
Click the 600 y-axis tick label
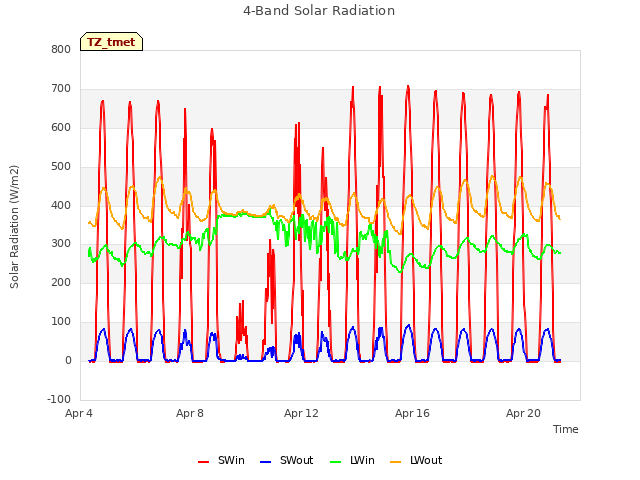click(x=61, y=128)
